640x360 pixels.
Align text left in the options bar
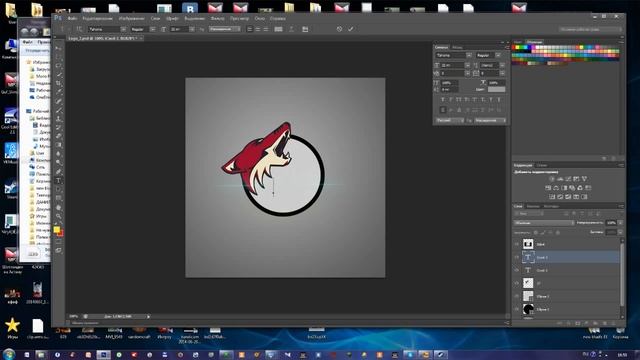tap(249, 29)
